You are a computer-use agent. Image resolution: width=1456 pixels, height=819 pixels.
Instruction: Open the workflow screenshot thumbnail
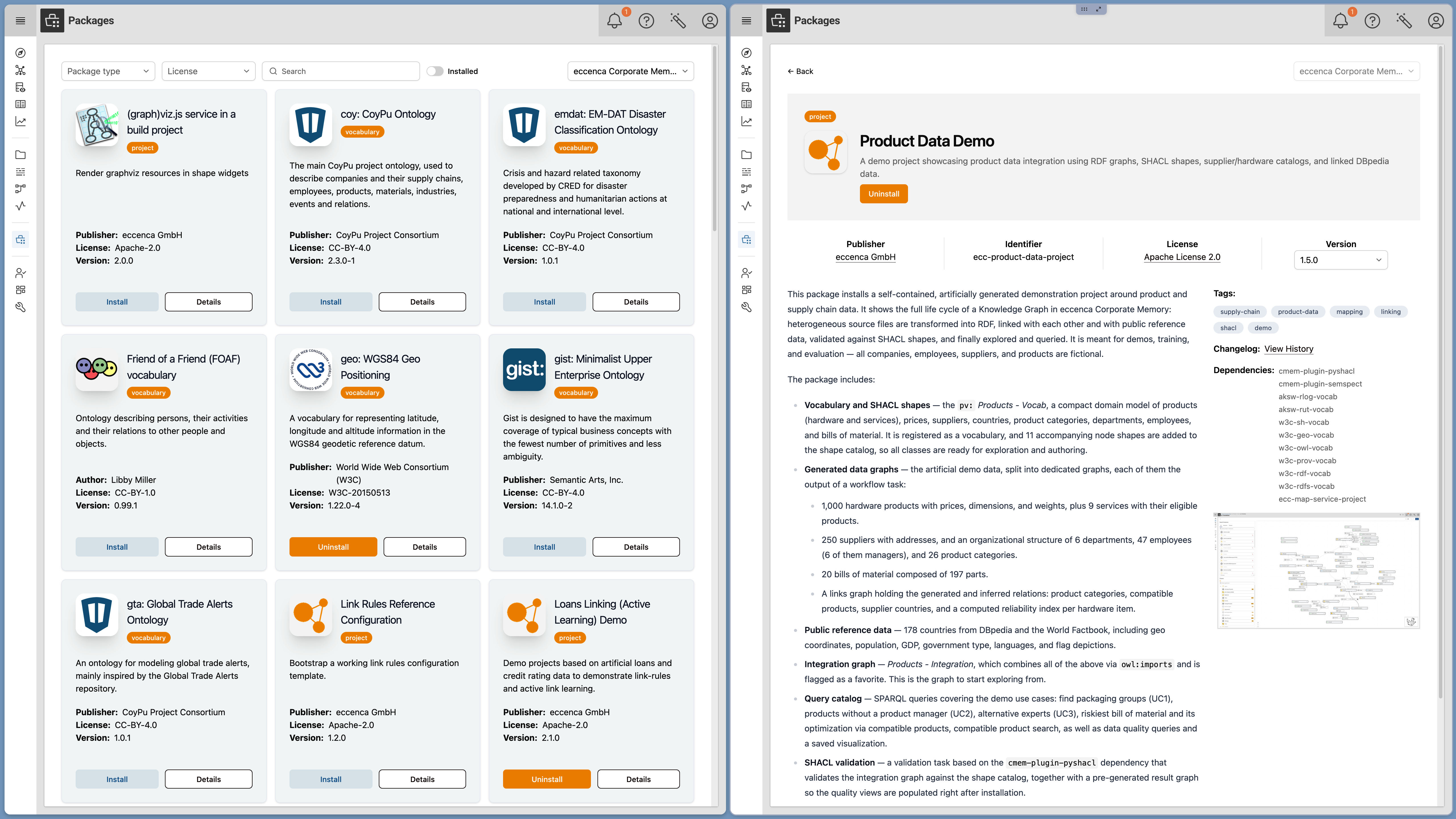[1316, 570]
